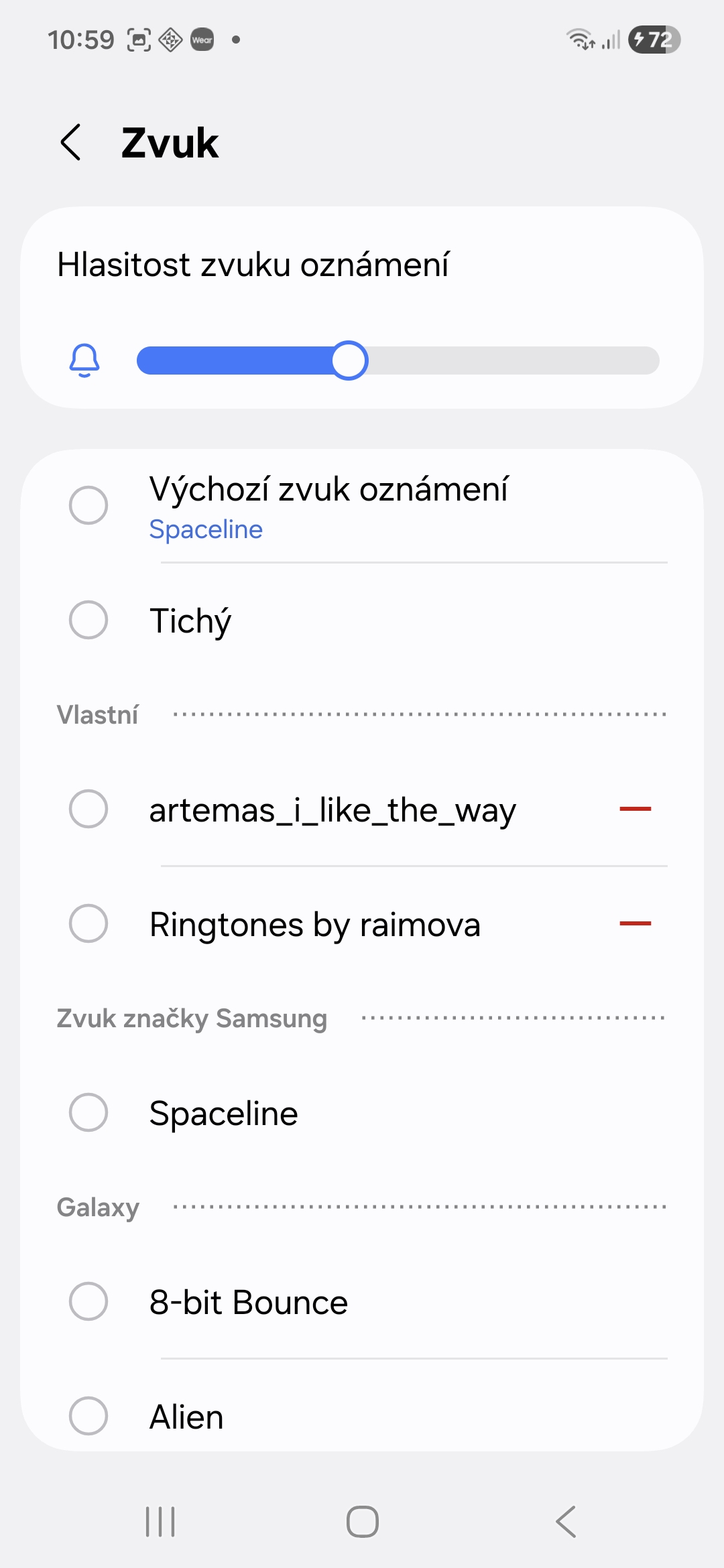Tap the back arrow beside Zvuk
The height and width of the screenshot is (1568, 724).
(x=71, y=143)
